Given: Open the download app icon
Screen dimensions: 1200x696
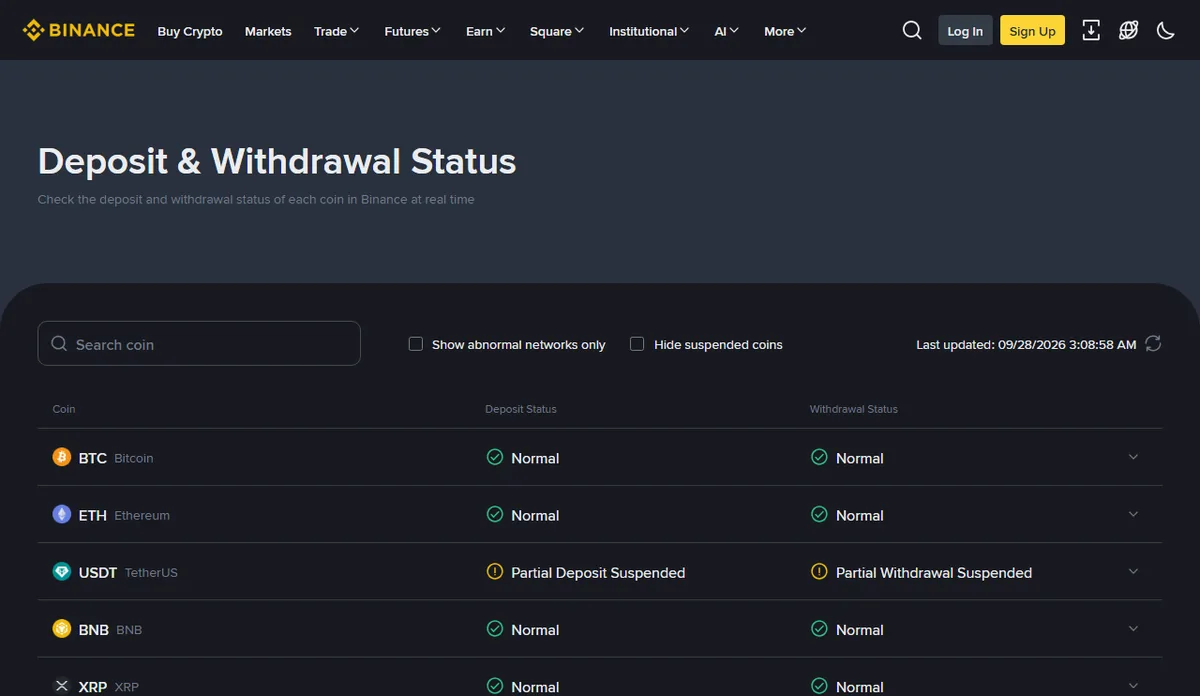Looking at the screenshot, I should point(1091,30).
